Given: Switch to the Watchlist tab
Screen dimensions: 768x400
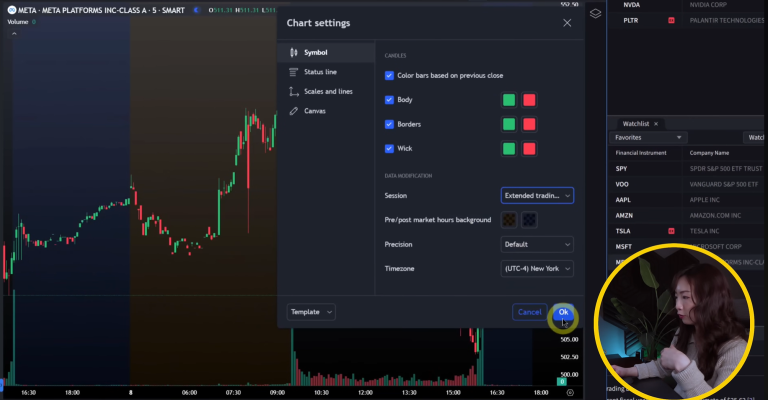Looking at the screenshot, I should (637, 123).
